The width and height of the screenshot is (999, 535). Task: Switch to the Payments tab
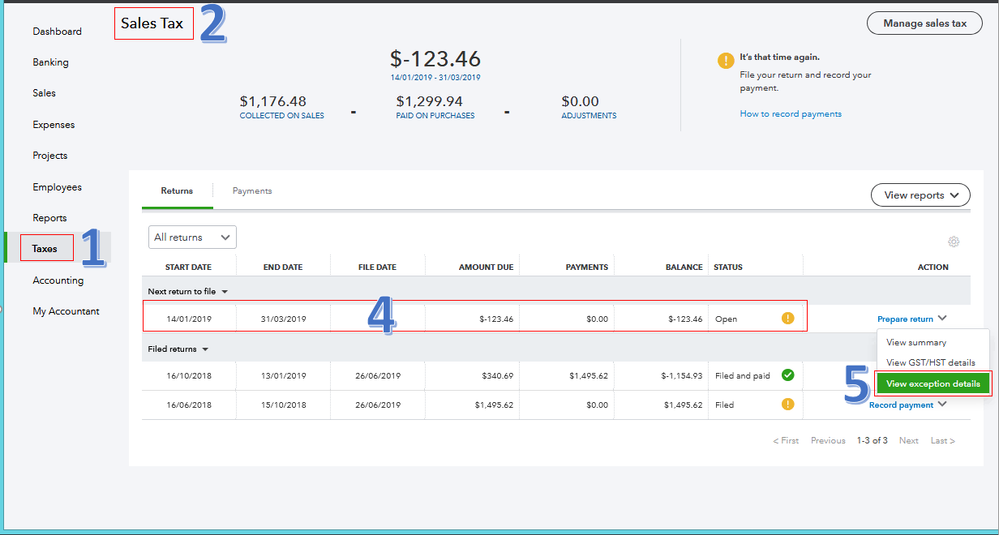coord(252,190)
